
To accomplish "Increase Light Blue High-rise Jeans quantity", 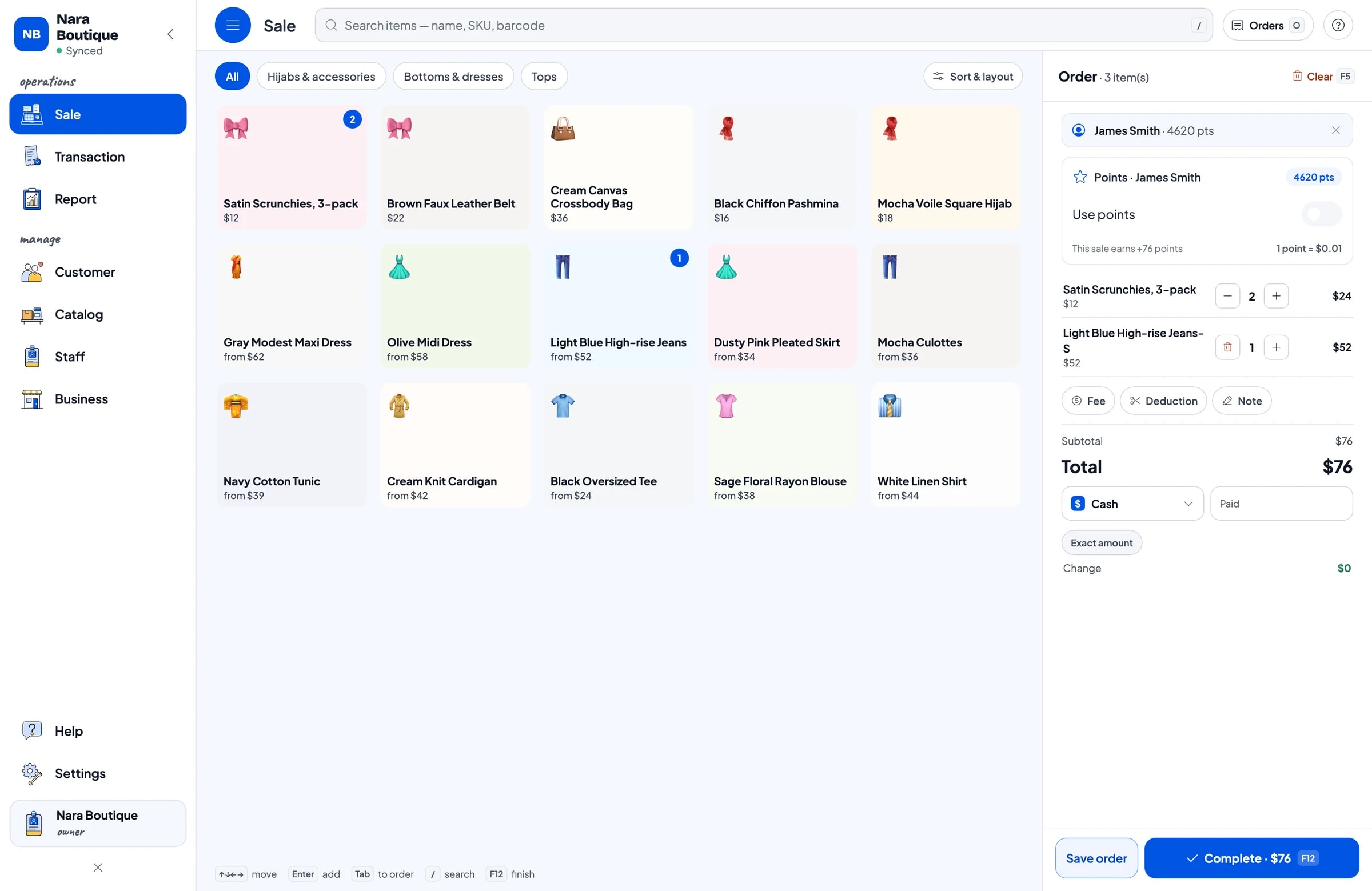I will point(1276,347).
